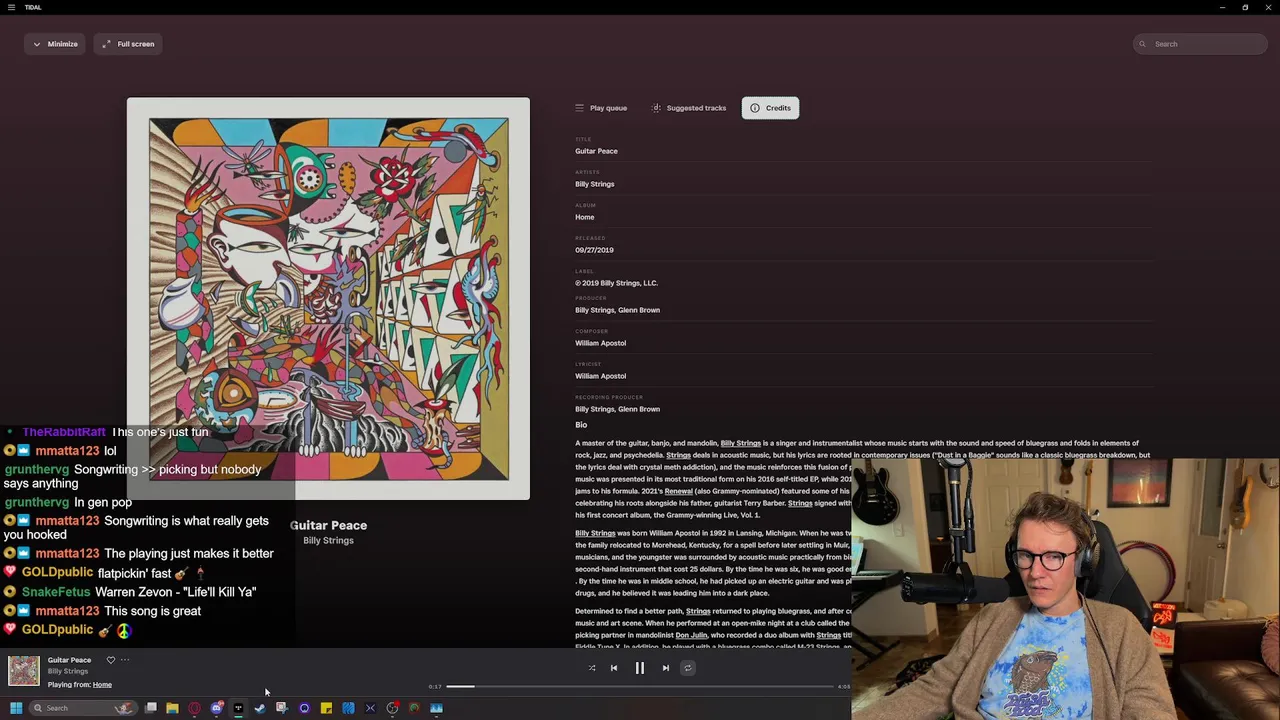Click the Bio heading
Image resolution: width=1280 pixels, height=720 pixels.
pyautogui.click(x=581, y=425)
